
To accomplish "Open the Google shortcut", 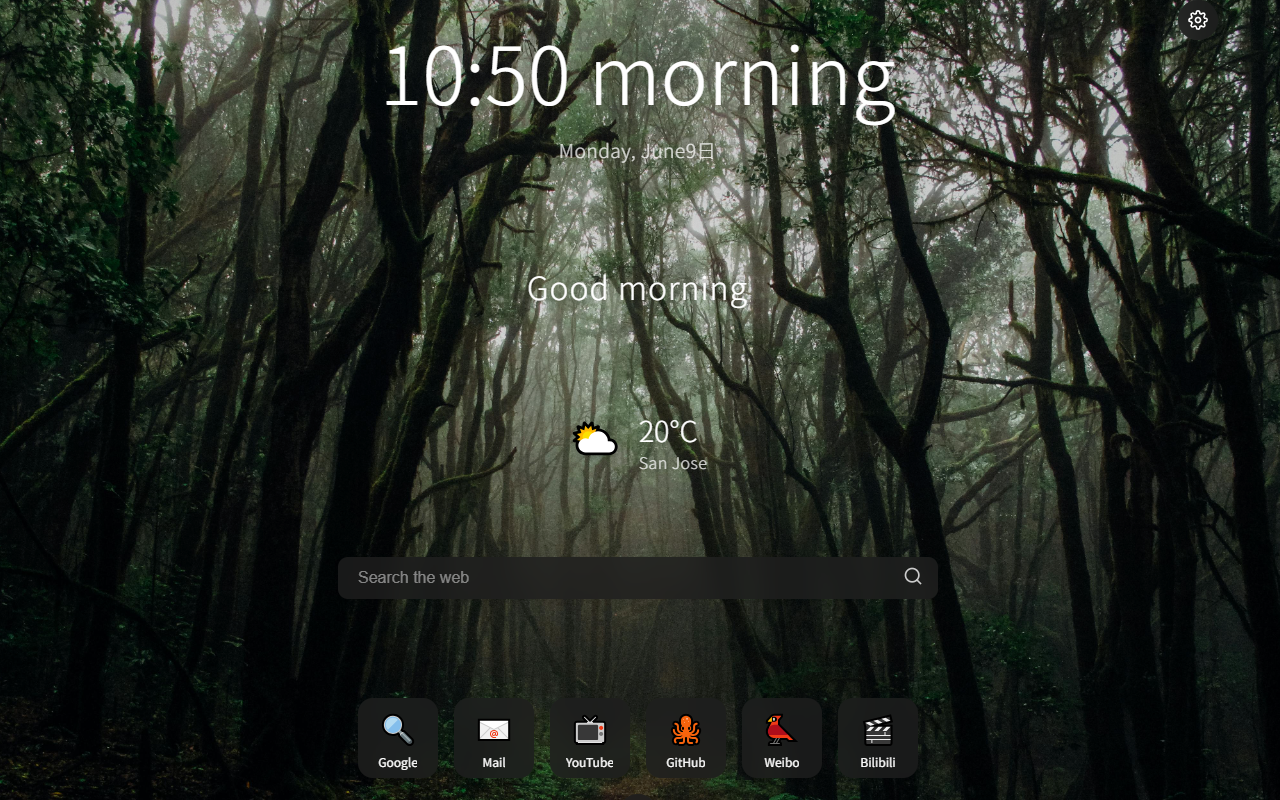I will (x=398, y=738).
